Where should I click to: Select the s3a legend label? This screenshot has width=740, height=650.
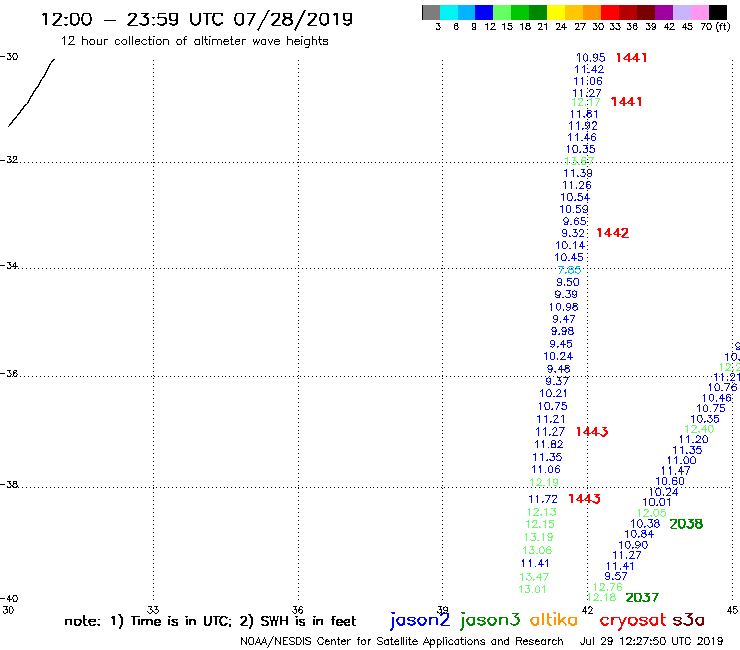click(688, 620)
